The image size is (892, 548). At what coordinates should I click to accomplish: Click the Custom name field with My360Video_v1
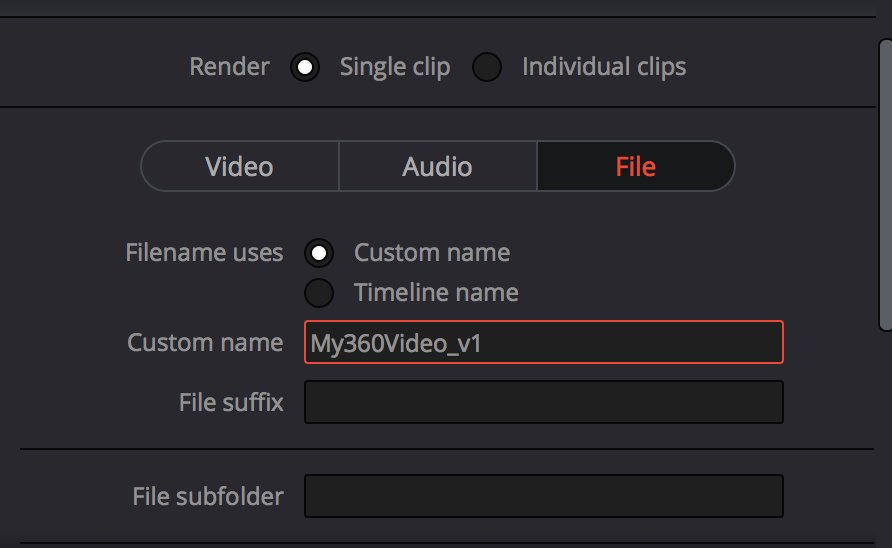pyautogui.click(x=544, y=342)
